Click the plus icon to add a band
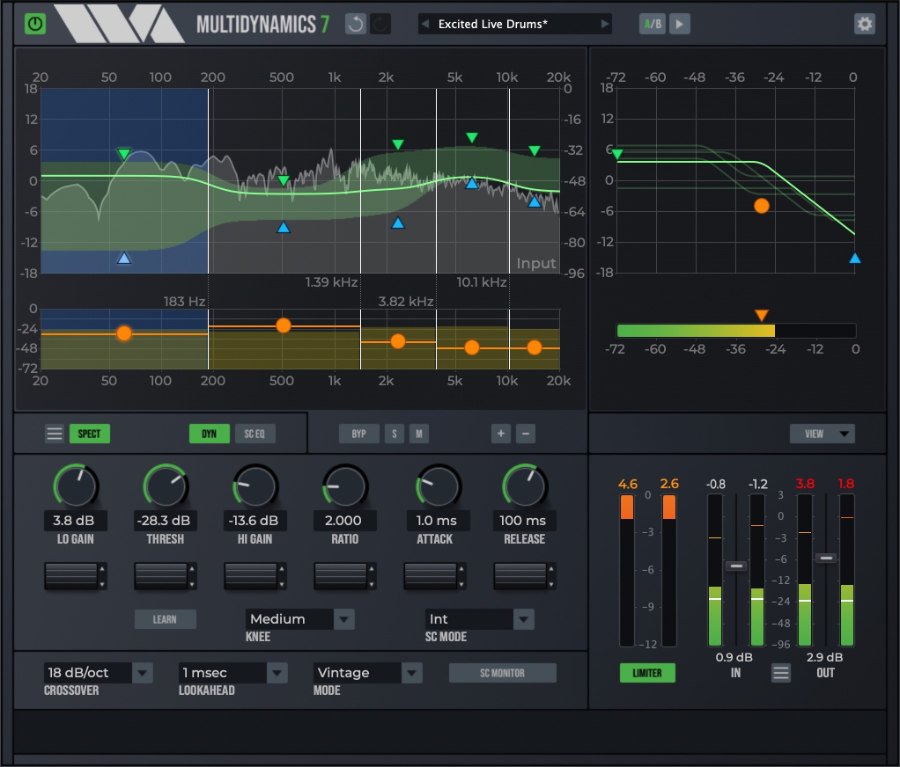Viewport: 900px width, 767px height. pyautogui.click(x=502, y=433)
